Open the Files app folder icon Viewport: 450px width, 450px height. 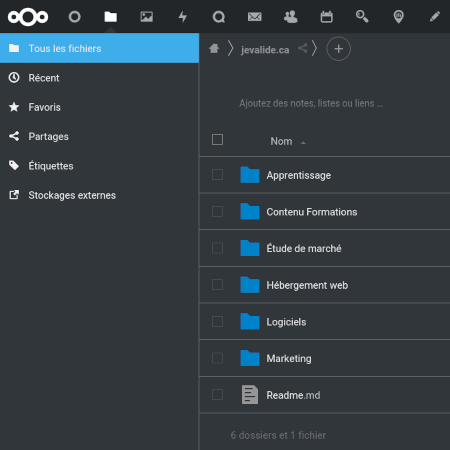[110, 17]
